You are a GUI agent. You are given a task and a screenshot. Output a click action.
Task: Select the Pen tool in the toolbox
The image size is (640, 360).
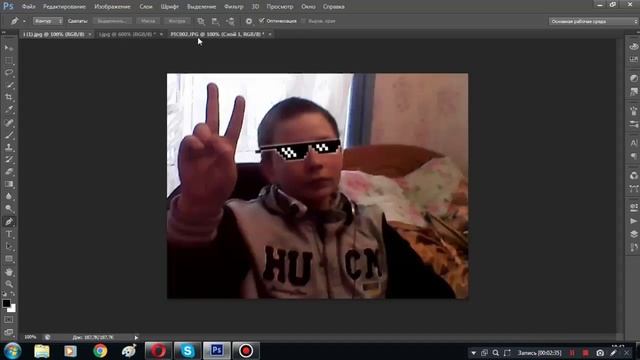point(9,222)
